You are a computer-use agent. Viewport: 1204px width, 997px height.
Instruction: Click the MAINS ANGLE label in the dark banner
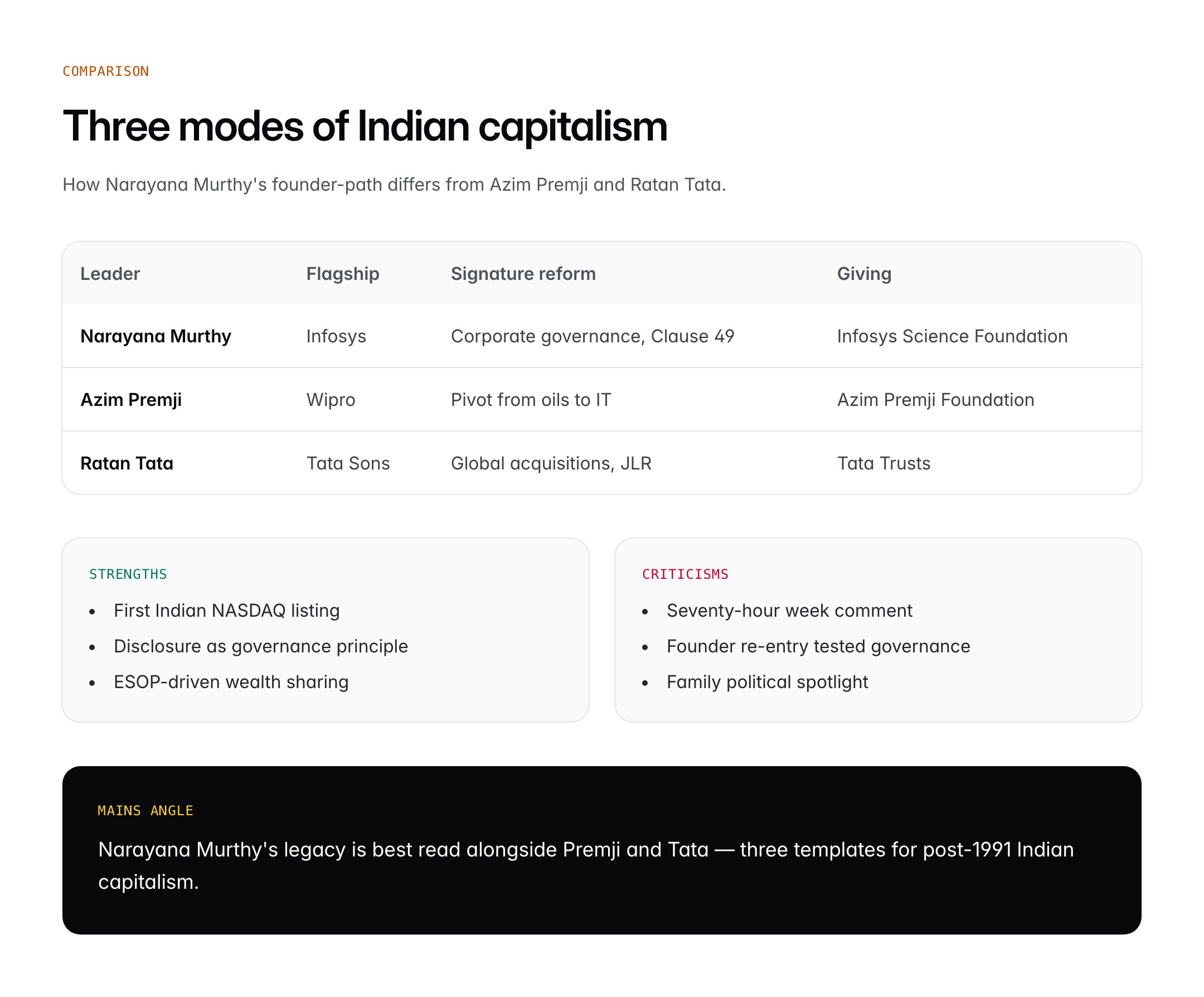pyautogui.click(x=145, y=811)
